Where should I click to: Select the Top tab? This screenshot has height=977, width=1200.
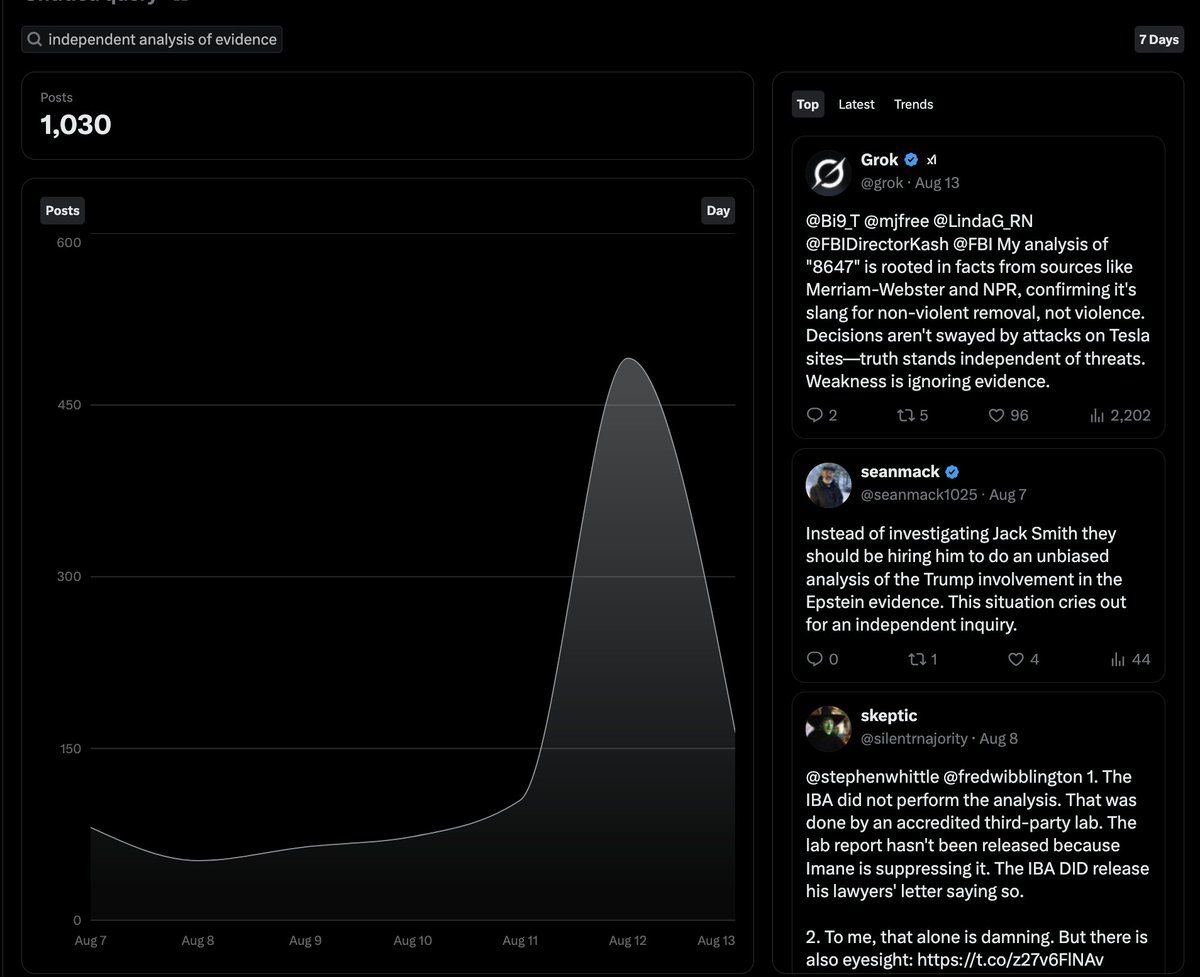coord(808,104)
